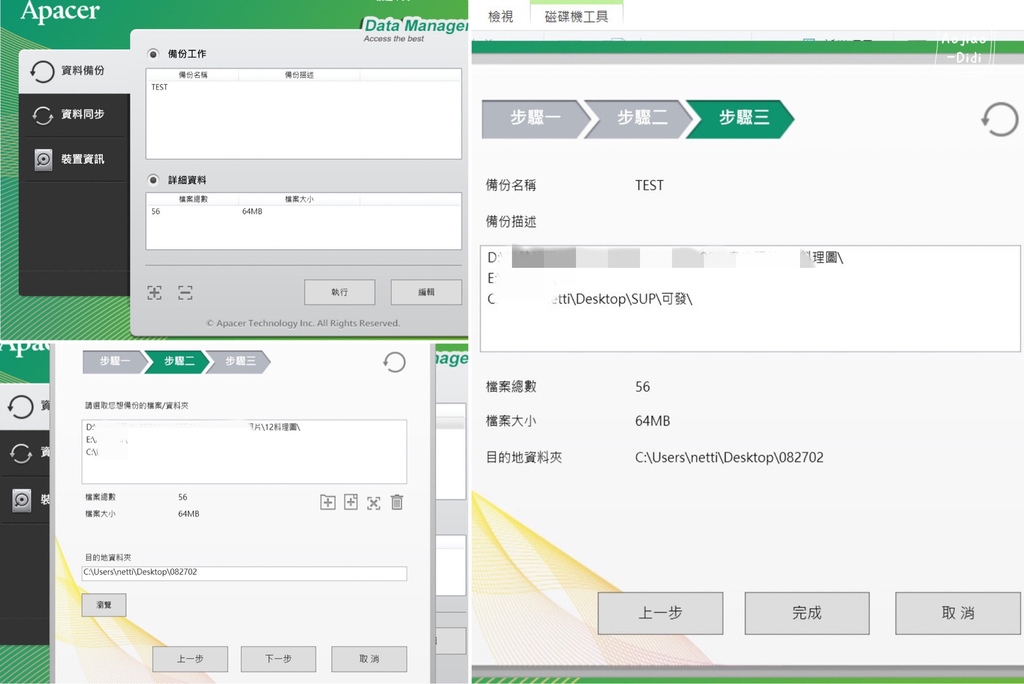Select 步驟三 in the step-three window
The image size is (1024, 684).
click(743, 118)
